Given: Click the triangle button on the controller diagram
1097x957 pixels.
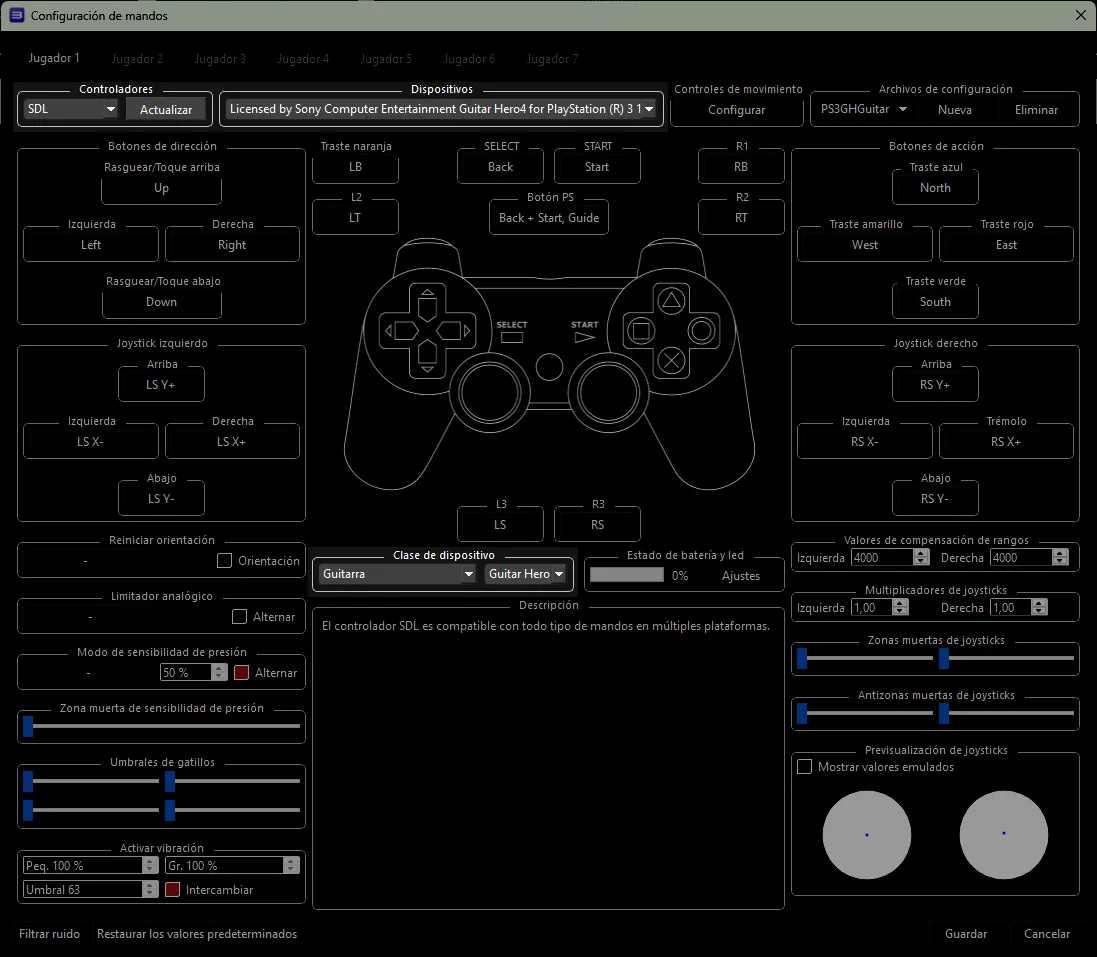Looking at the screenshot, I should (x=672, y=301).
